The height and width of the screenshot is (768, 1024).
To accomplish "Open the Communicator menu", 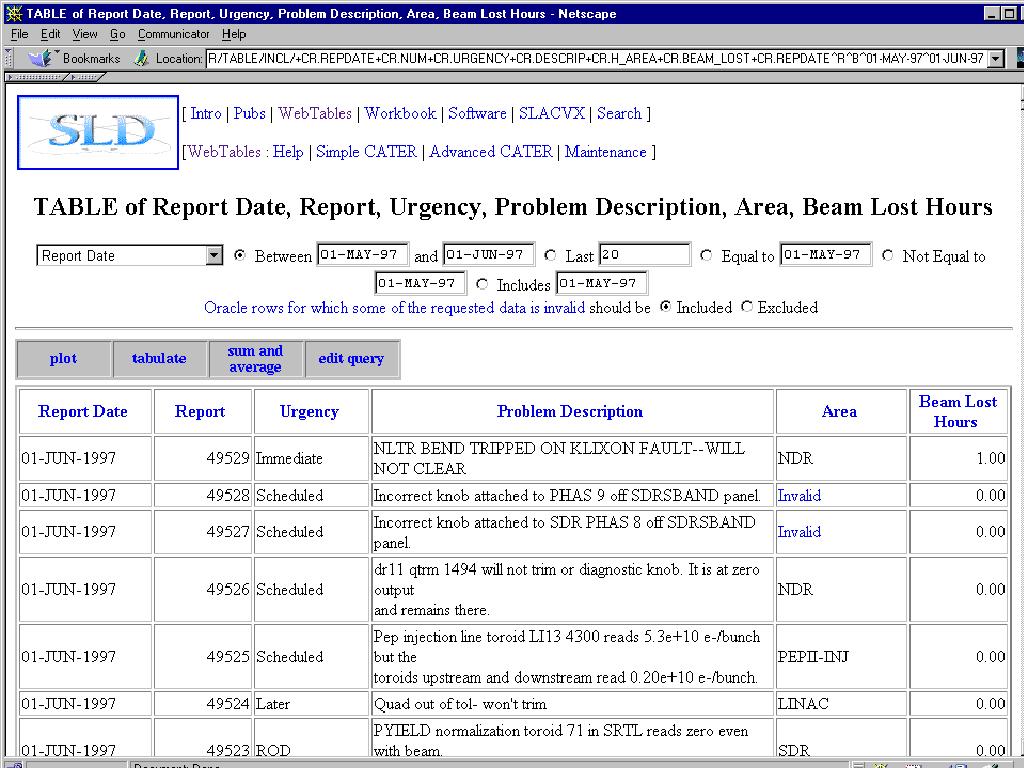I will [173, 34].
